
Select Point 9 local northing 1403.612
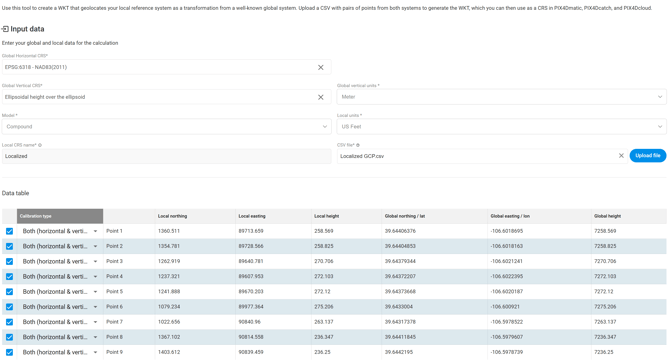(x=169, y=353)
